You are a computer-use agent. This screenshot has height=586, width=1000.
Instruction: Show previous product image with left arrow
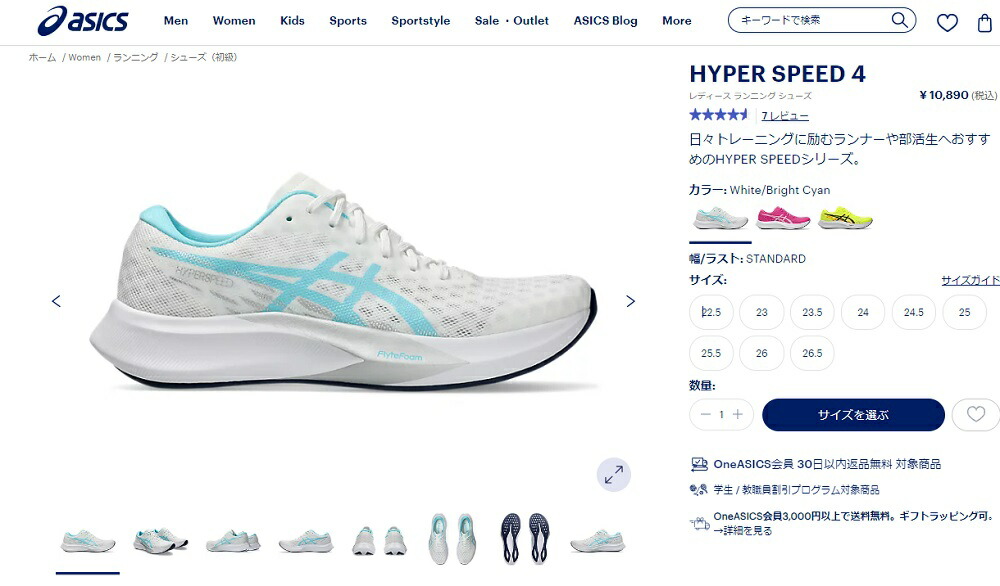(x=56, y=301)
